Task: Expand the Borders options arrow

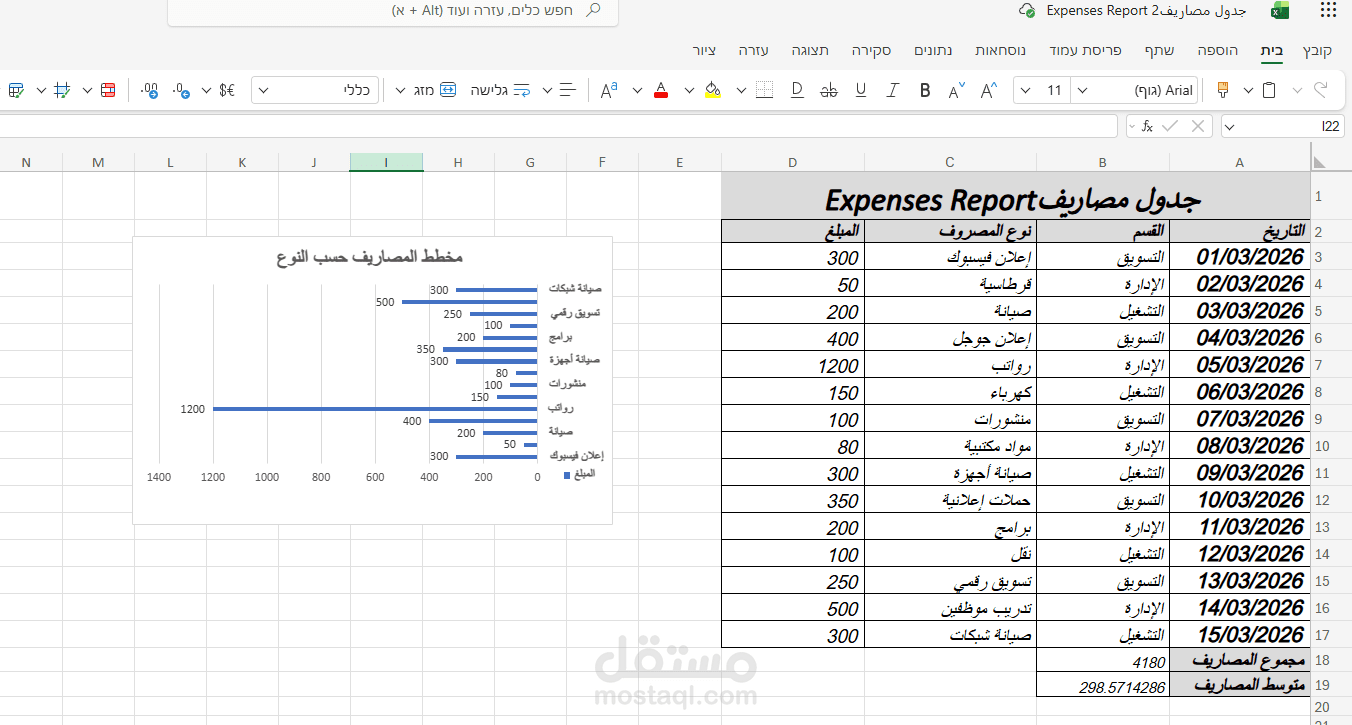Action: click(741, 90)
